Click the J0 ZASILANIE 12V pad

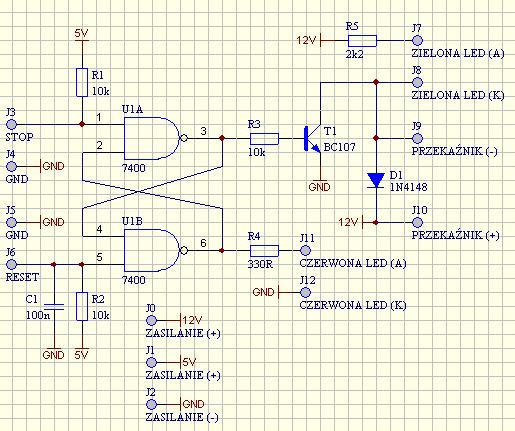tap(151, 320)
